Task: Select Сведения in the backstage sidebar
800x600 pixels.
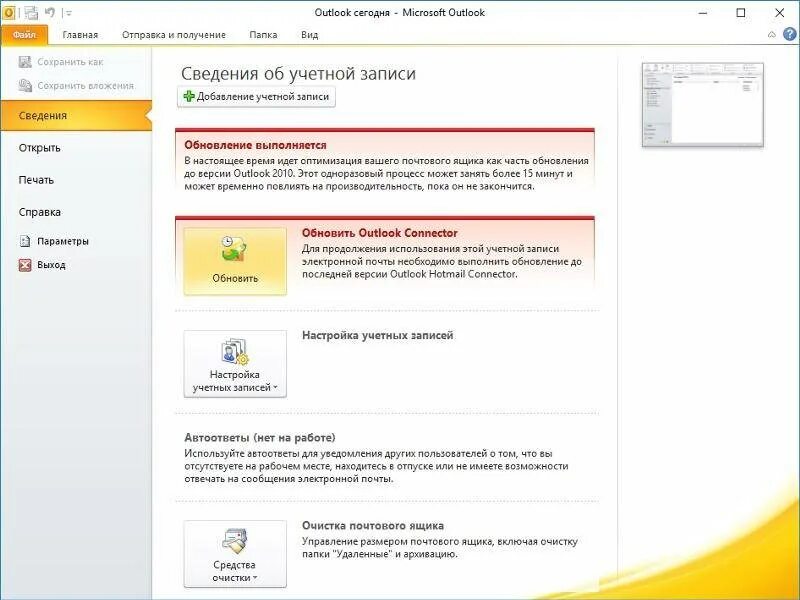Action: tap(77, 116)
